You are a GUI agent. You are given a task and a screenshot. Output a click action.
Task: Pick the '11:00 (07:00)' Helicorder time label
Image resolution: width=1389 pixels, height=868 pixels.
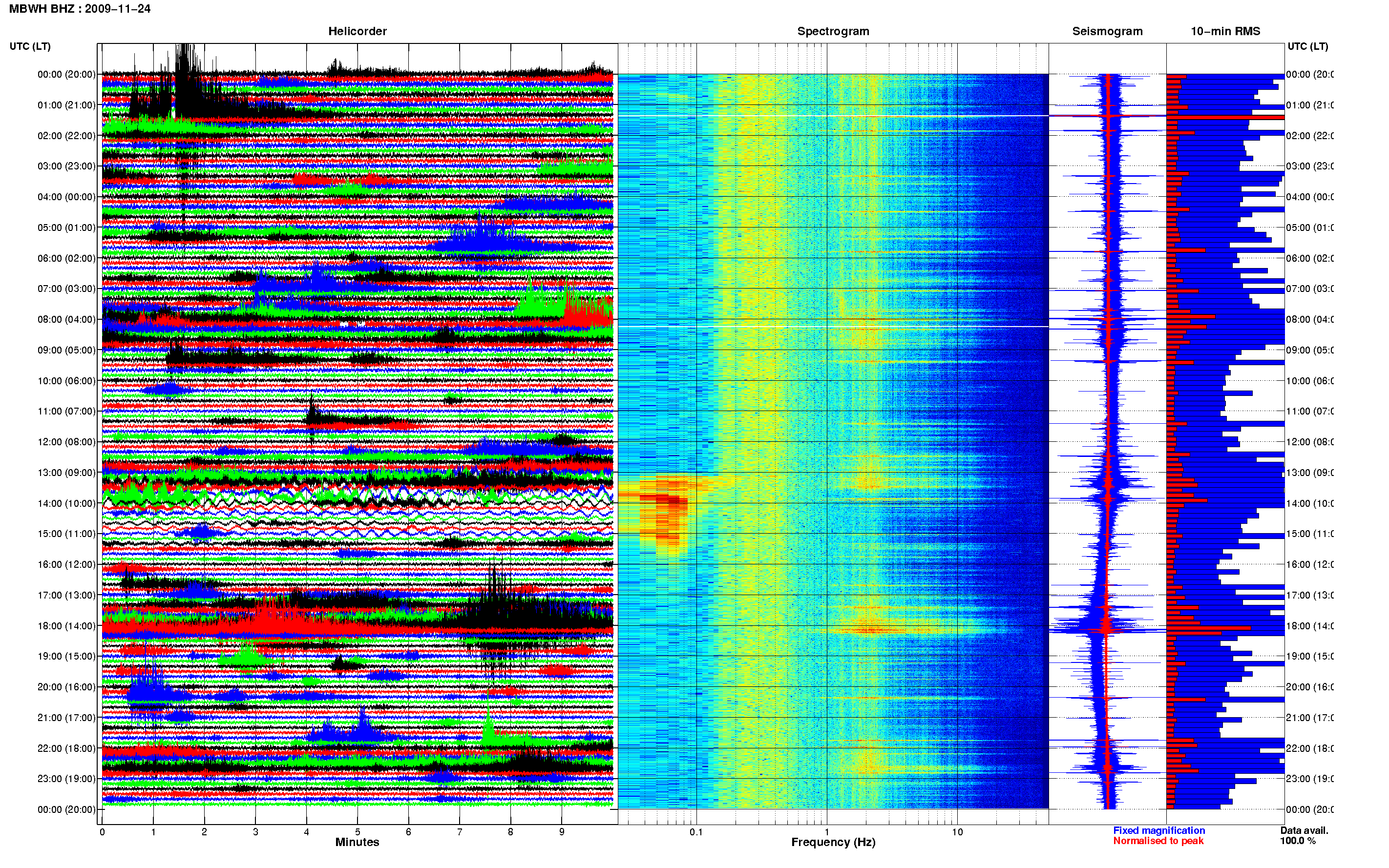[x=66, y=411]
